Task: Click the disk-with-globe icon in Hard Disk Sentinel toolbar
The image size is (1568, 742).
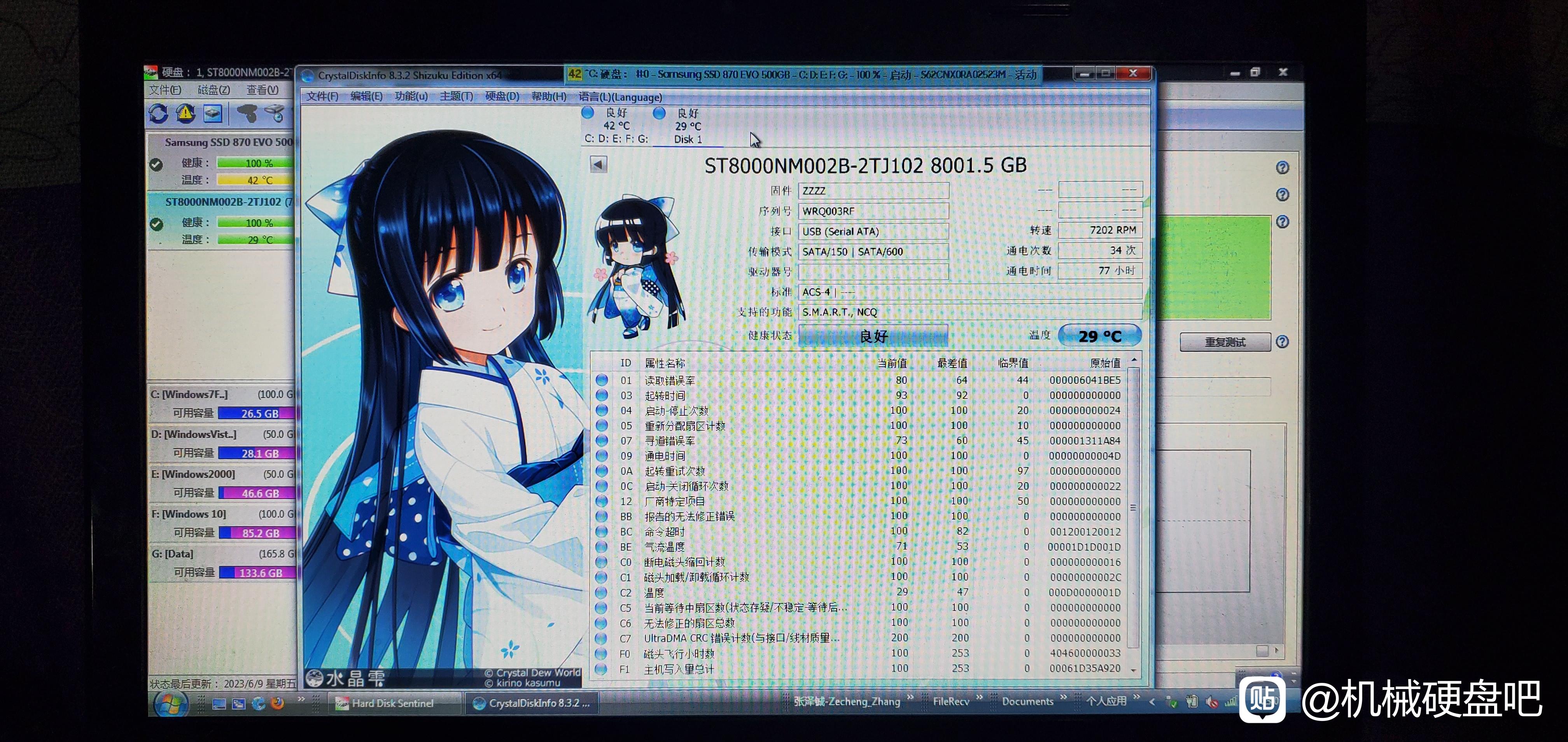Action: [275, 113]
